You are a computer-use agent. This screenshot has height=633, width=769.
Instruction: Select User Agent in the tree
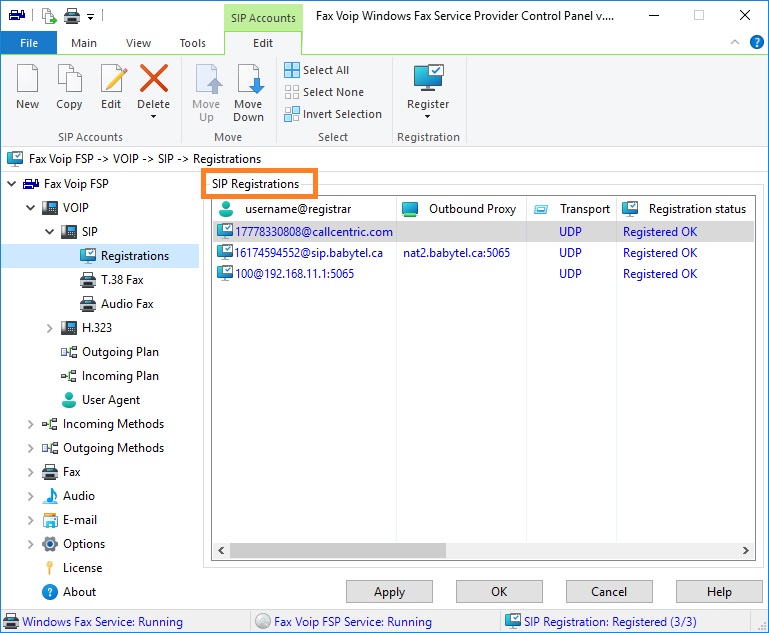111,400
